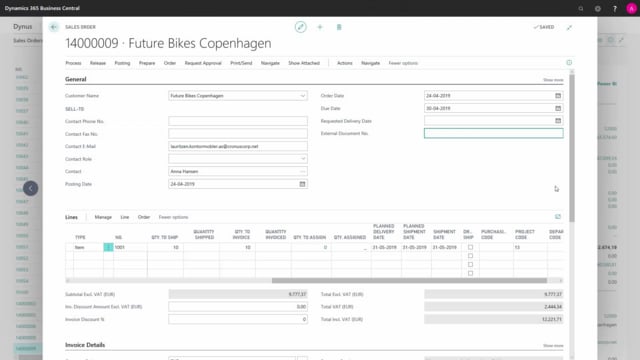
Task: Create a new order with plus icon
Action: point(320,27)
